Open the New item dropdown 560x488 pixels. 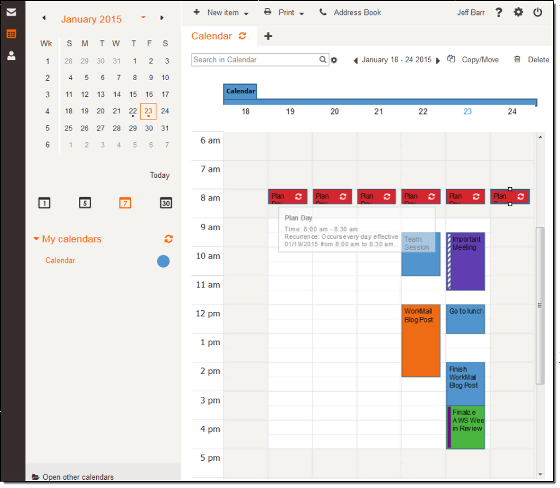click(221, 13)
